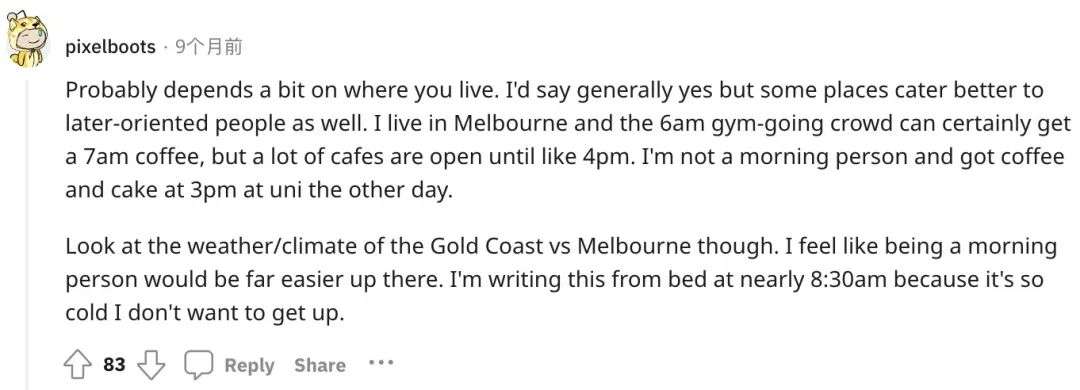Click the 9个月前 timestamp
Viewport: 1080px width, 390px height.
[209, 47]
